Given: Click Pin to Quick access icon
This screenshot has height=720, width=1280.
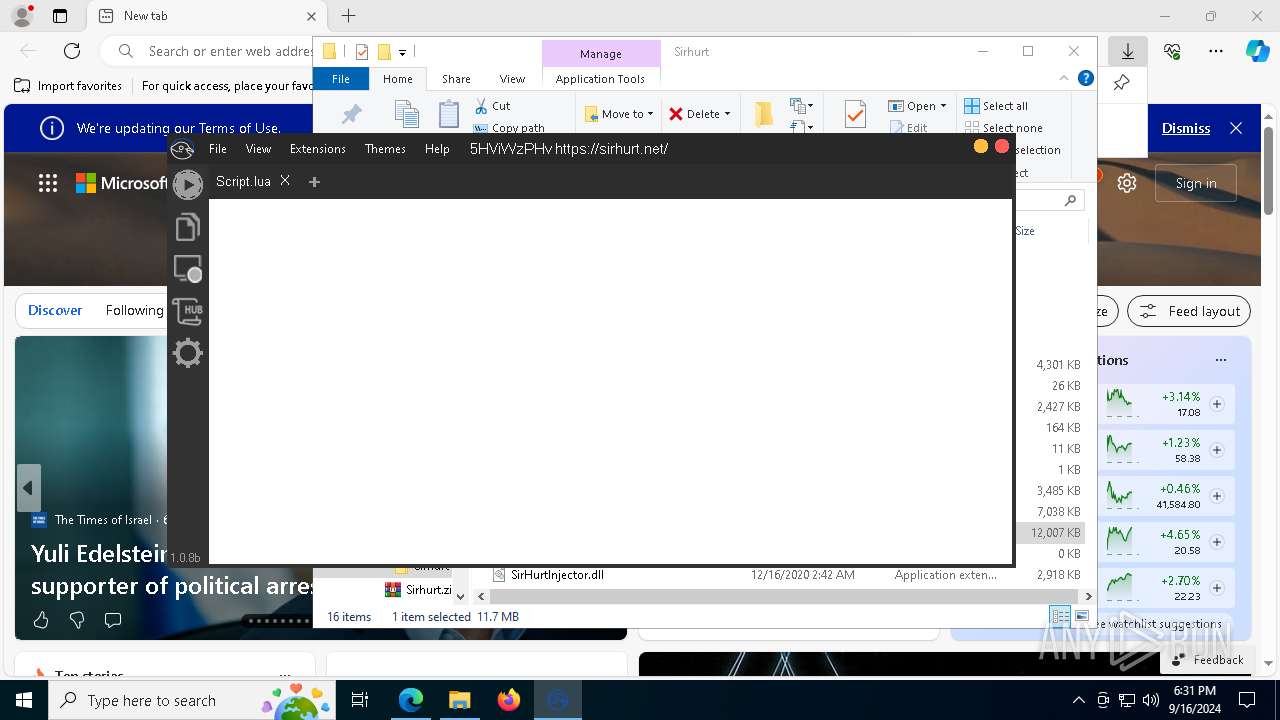Looking at the screenshot, I should [351, 114].
